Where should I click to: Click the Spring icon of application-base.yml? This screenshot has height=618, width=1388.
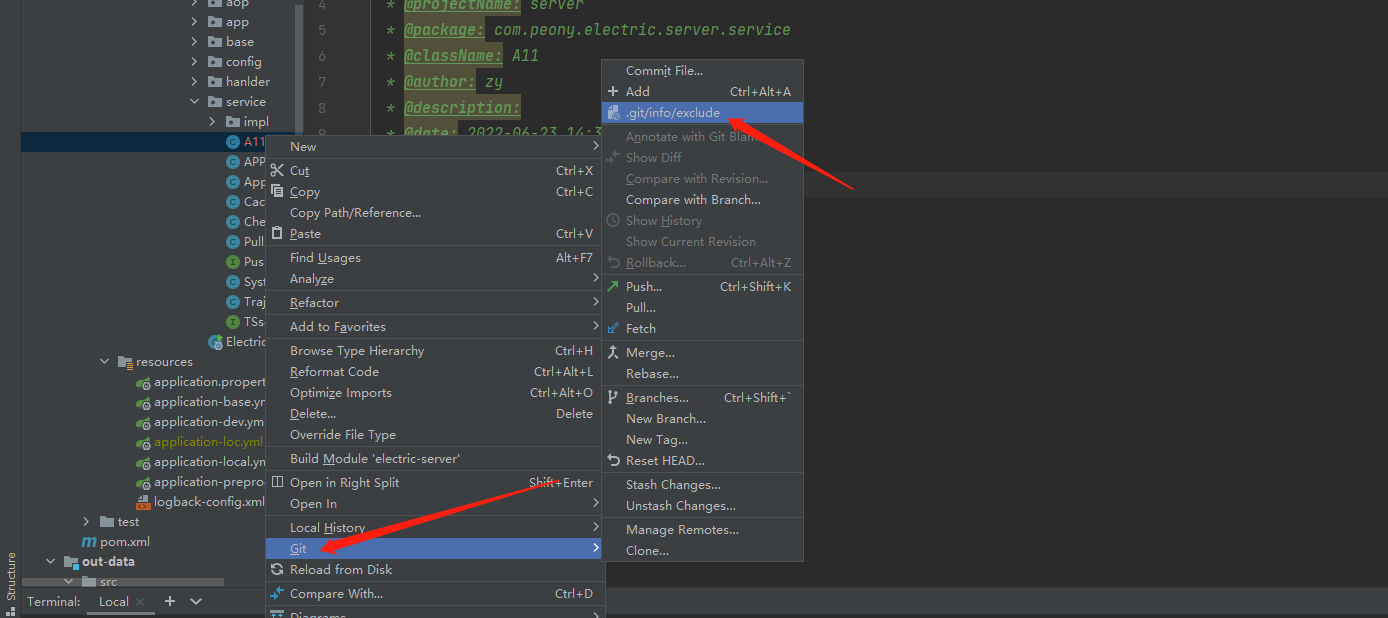pos(143,402)
